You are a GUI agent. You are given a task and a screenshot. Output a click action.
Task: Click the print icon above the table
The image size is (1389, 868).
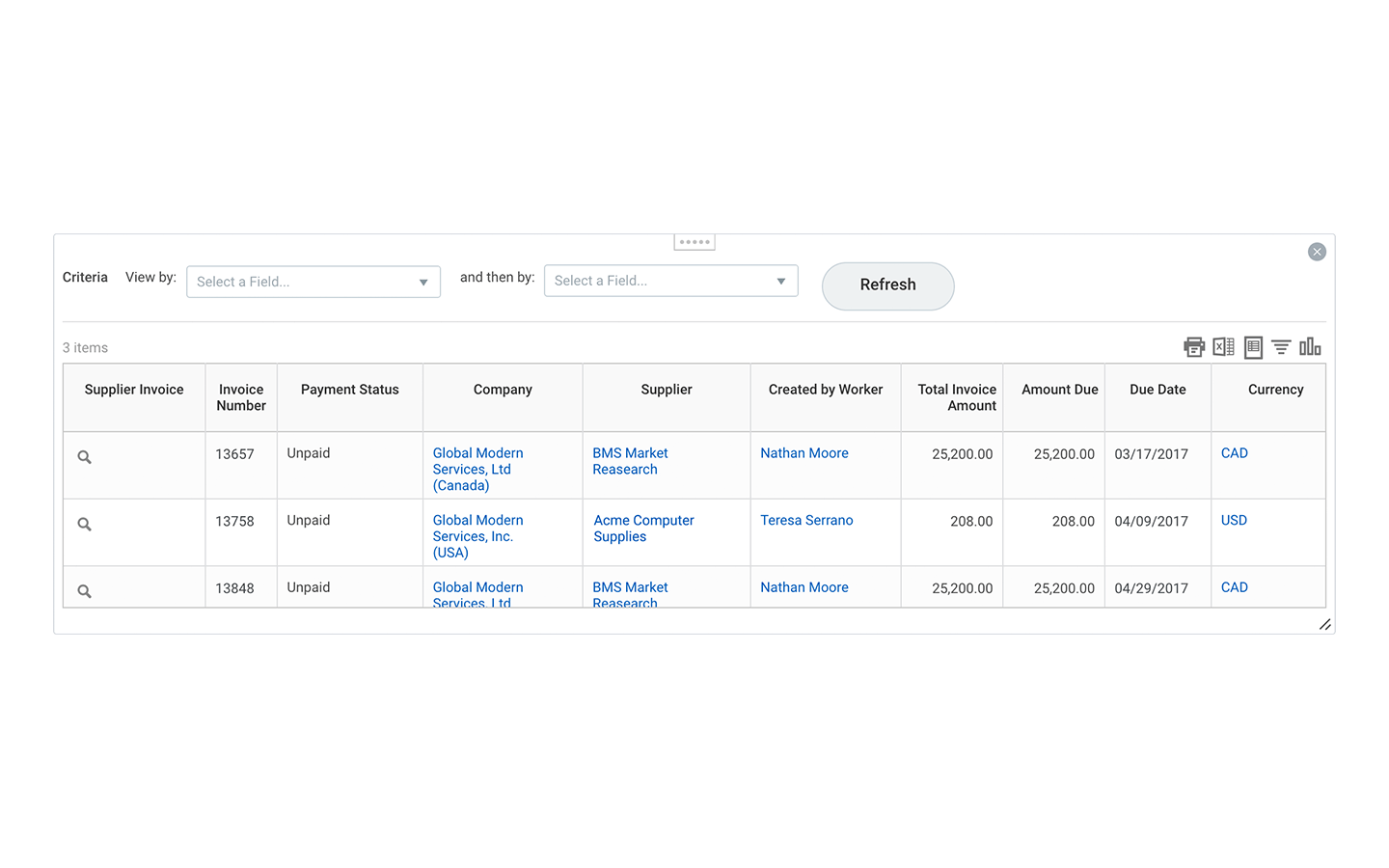(x=1194, y=347)
